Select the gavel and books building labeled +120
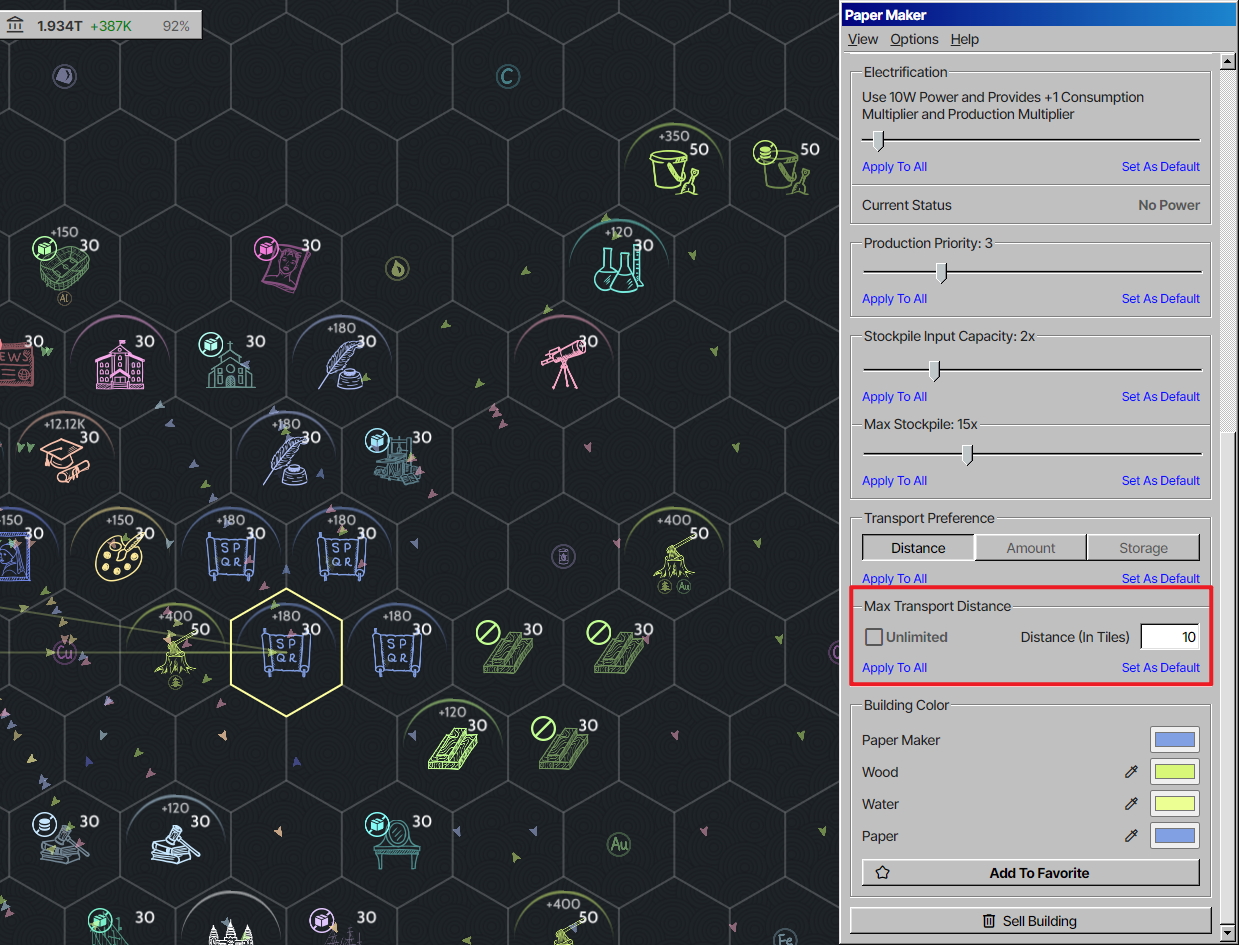The width and height of the screenshot is (1239, 945). coord(174,843)
